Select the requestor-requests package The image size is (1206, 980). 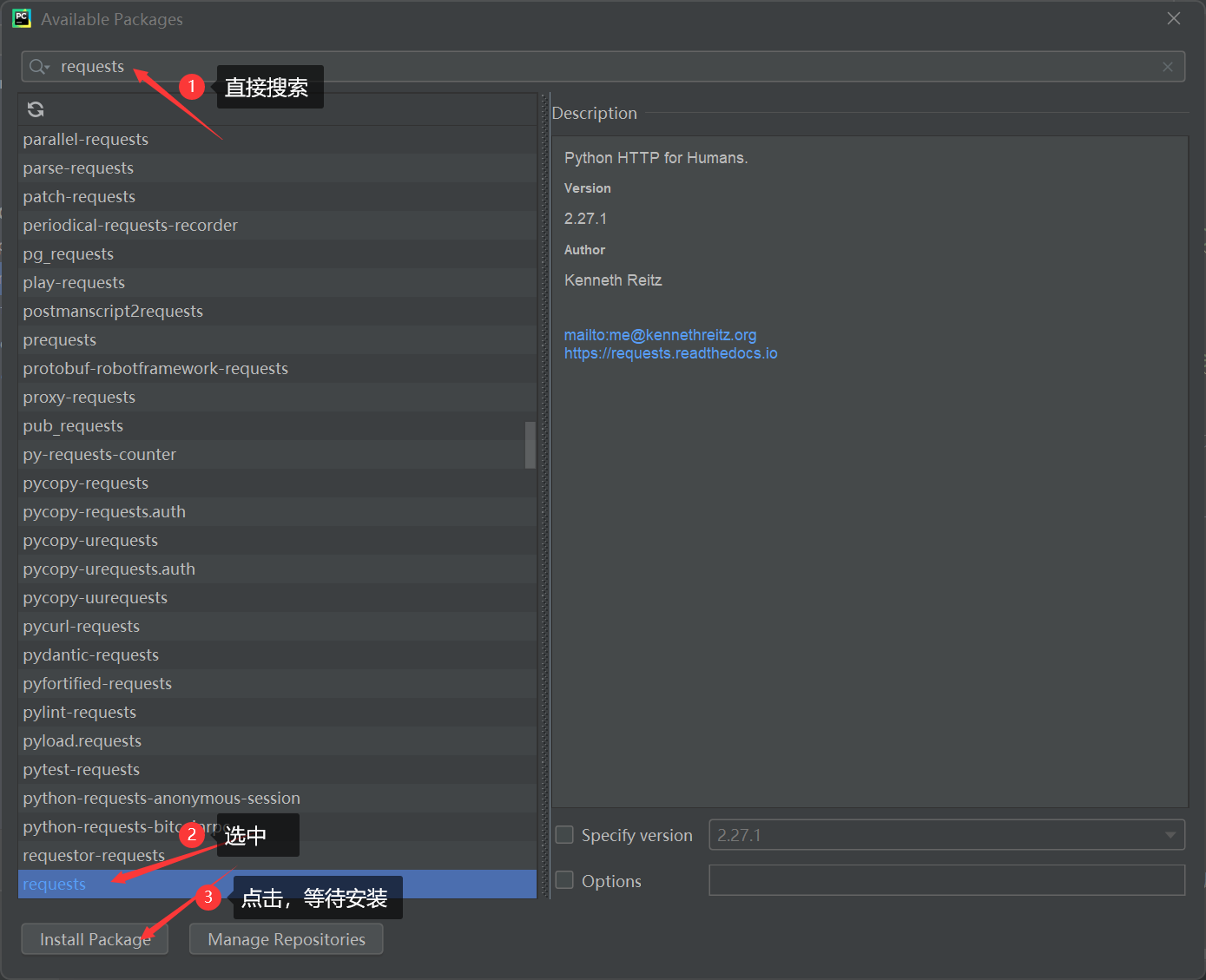click(278, 856)
